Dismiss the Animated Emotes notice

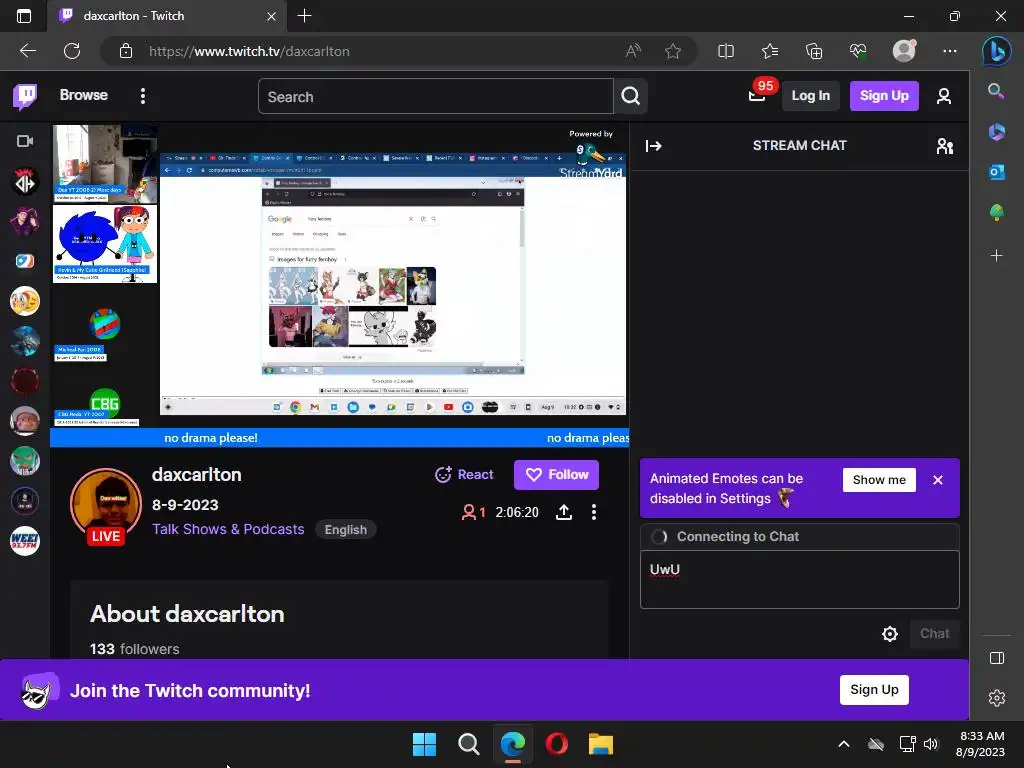point(938,480)
